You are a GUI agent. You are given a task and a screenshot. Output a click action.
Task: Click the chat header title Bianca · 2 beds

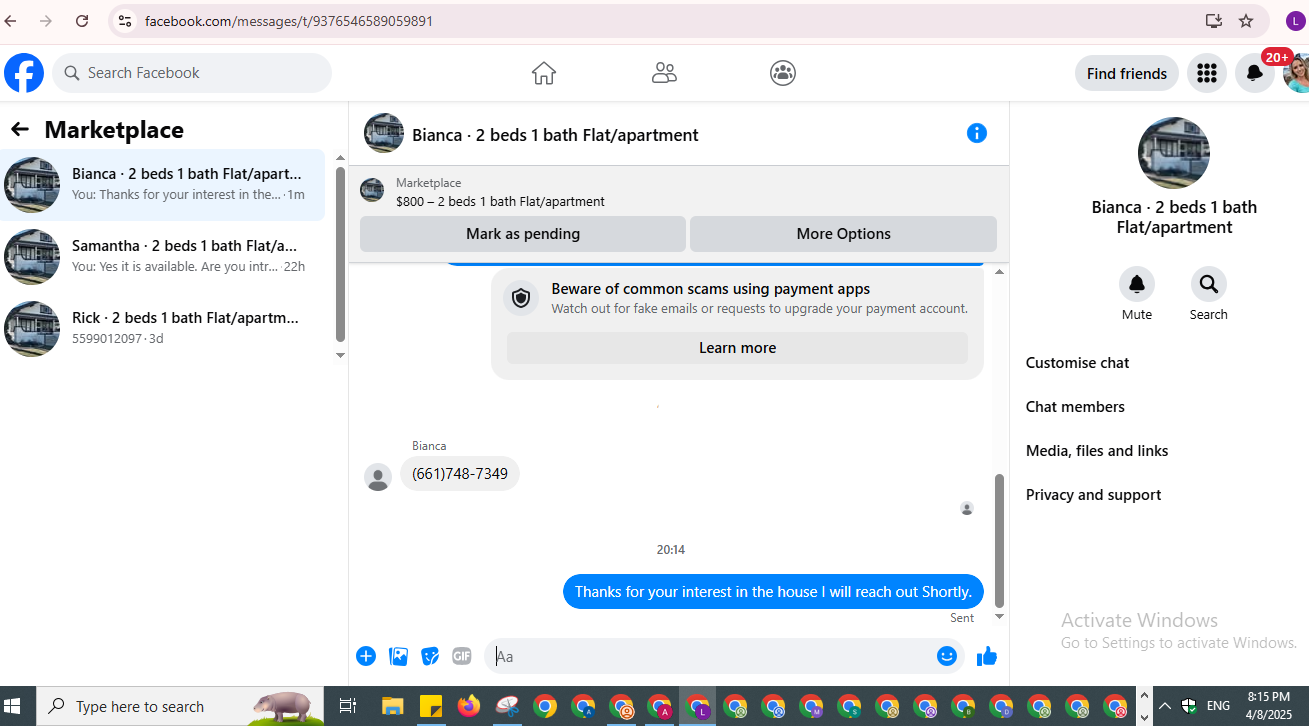pos(555,135)
